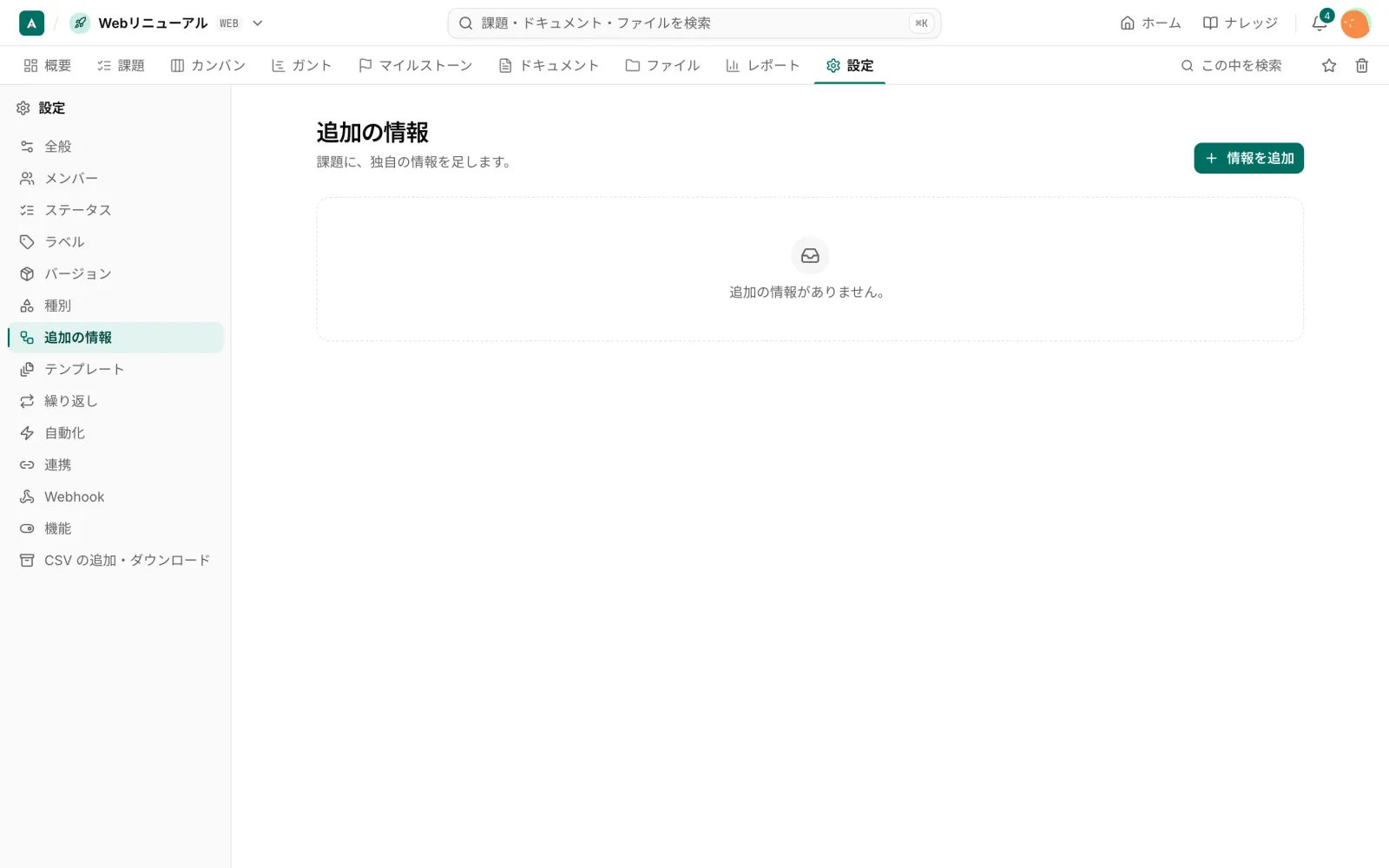The width and height of the screenshot is (1389, 868).
Task: Click この中を検索 project search
Action: pyautogui.click(x=1231, y=65)
